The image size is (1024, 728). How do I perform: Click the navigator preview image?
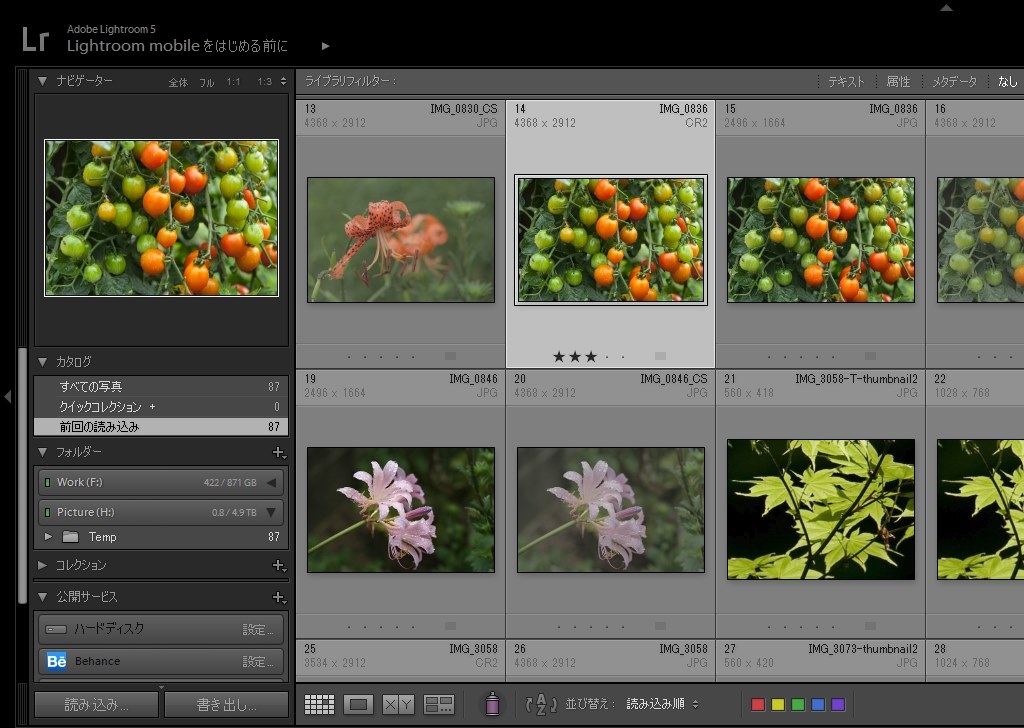pyautogui.click(x=161, y=217)
